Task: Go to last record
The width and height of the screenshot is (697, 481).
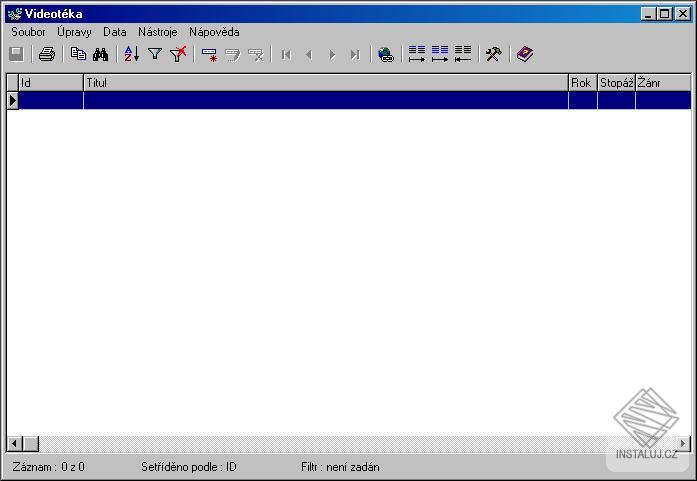Action: tap(355, 54)
